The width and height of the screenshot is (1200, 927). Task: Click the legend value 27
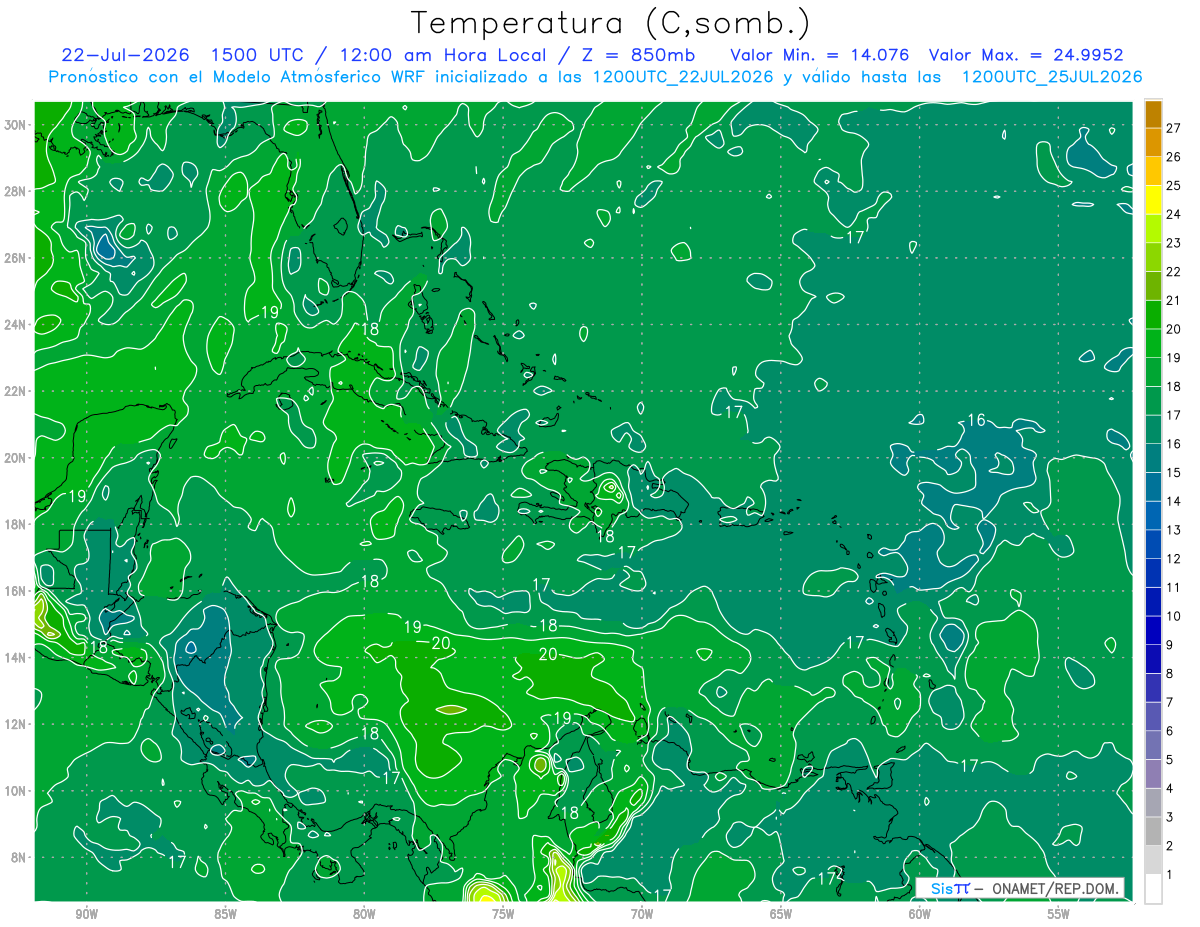pyautogui.click(x=1174, y=128)
